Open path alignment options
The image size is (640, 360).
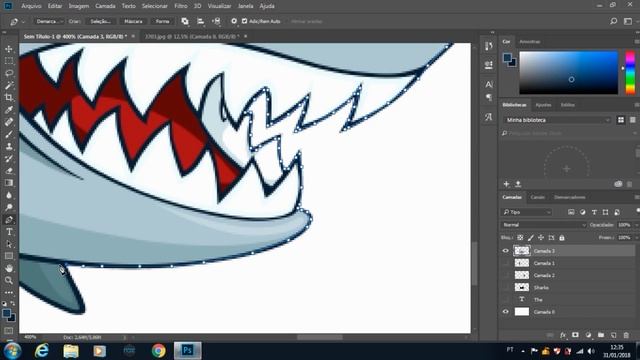(x=200, y=21)
